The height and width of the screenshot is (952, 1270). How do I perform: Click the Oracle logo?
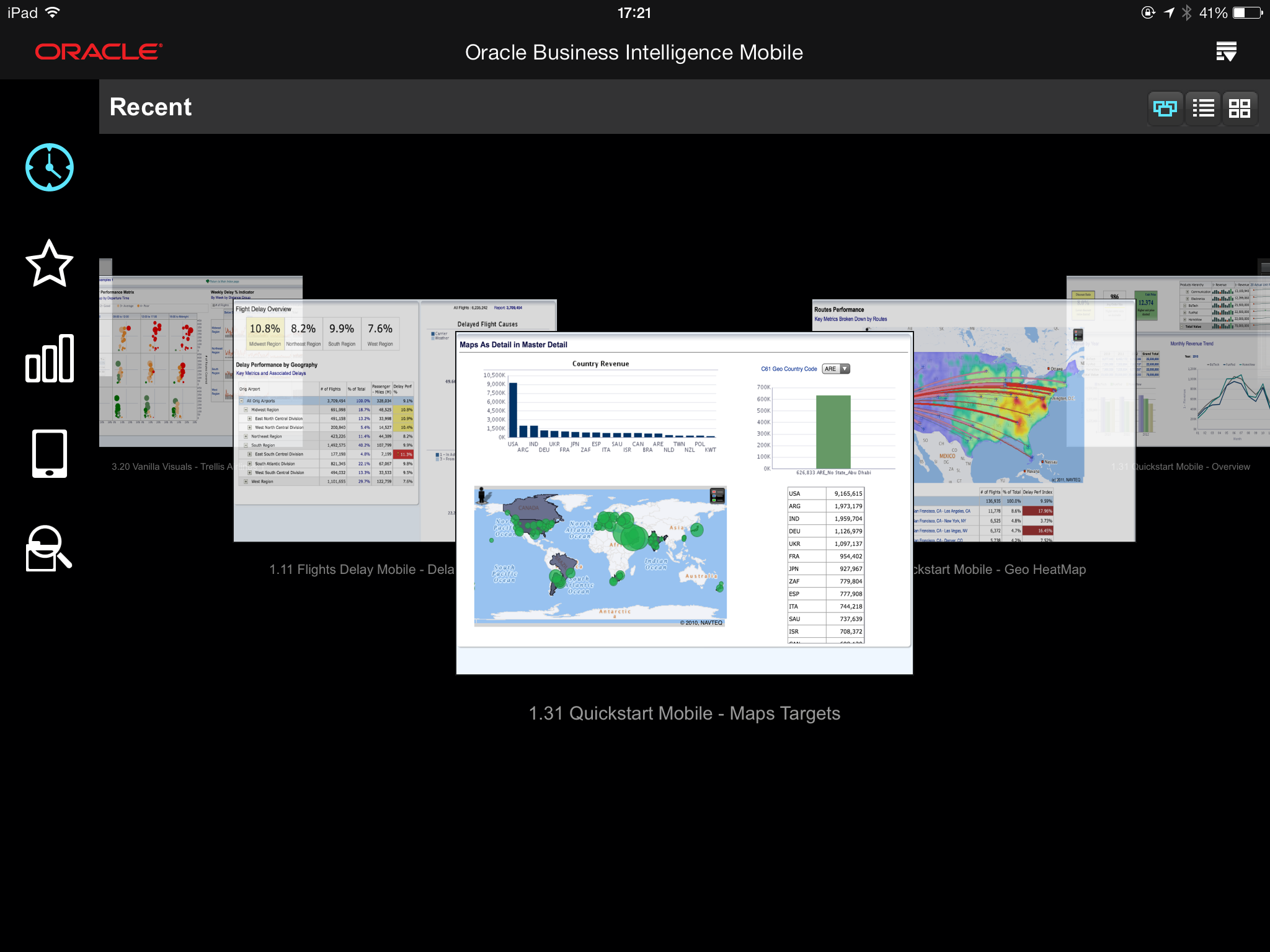click(x=99, y=52)
